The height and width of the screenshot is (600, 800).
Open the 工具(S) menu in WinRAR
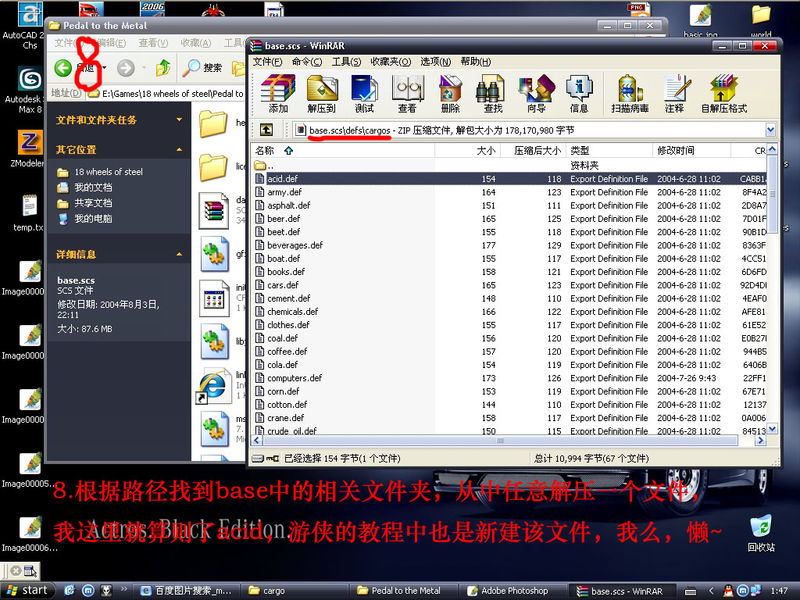pyautogui.click(x=346, y=62)
